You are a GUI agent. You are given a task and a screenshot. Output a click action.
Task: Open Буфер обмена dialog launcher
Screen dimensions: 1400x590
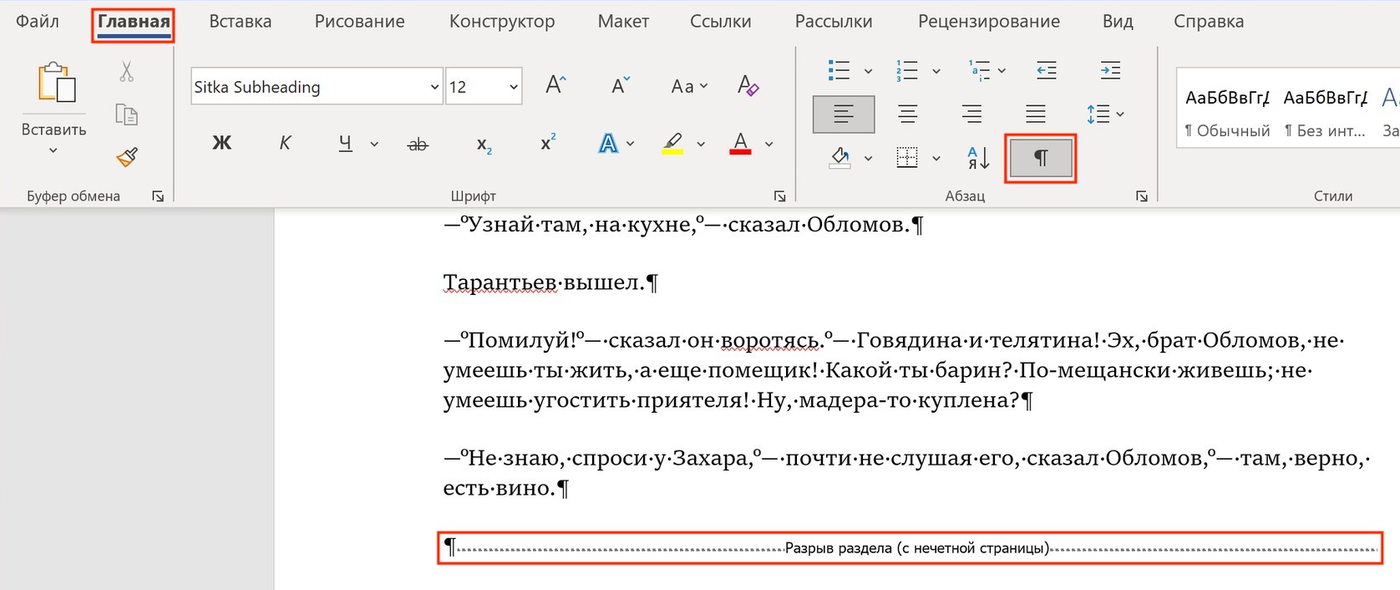157,197
